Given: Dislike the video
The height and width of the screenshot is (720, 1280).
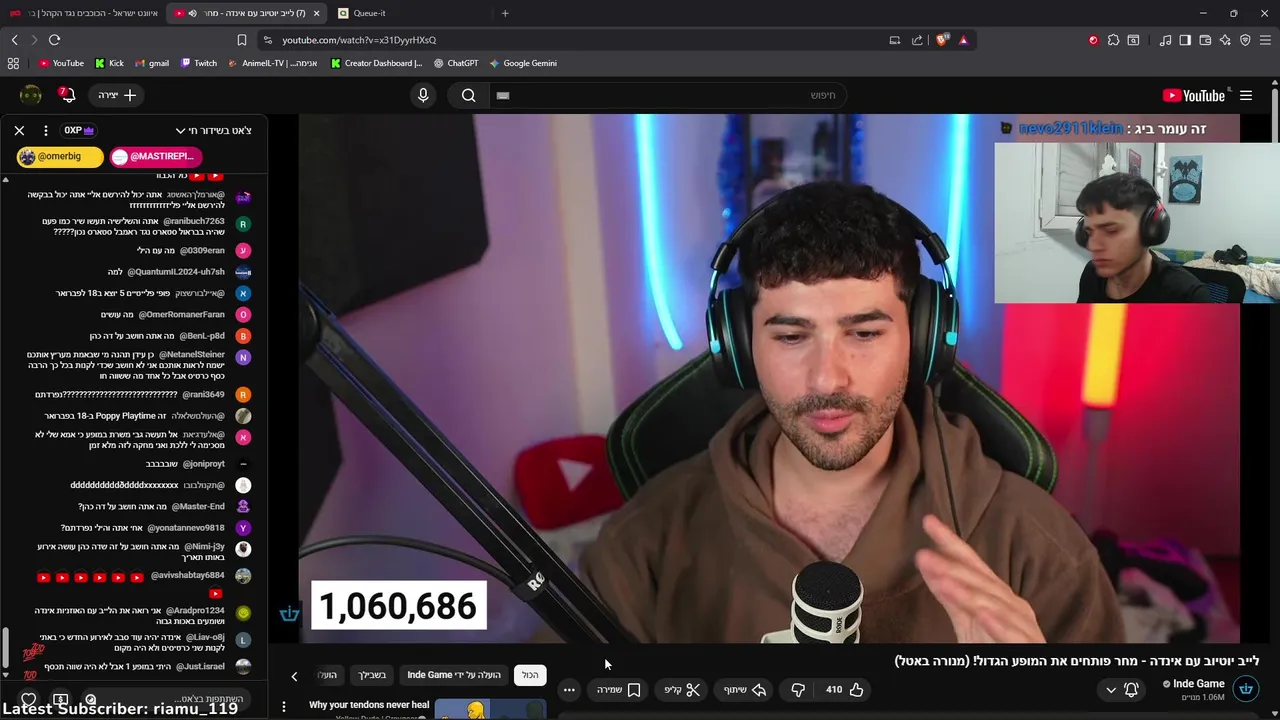Looking at the screenshot, I should pos(798,689).
